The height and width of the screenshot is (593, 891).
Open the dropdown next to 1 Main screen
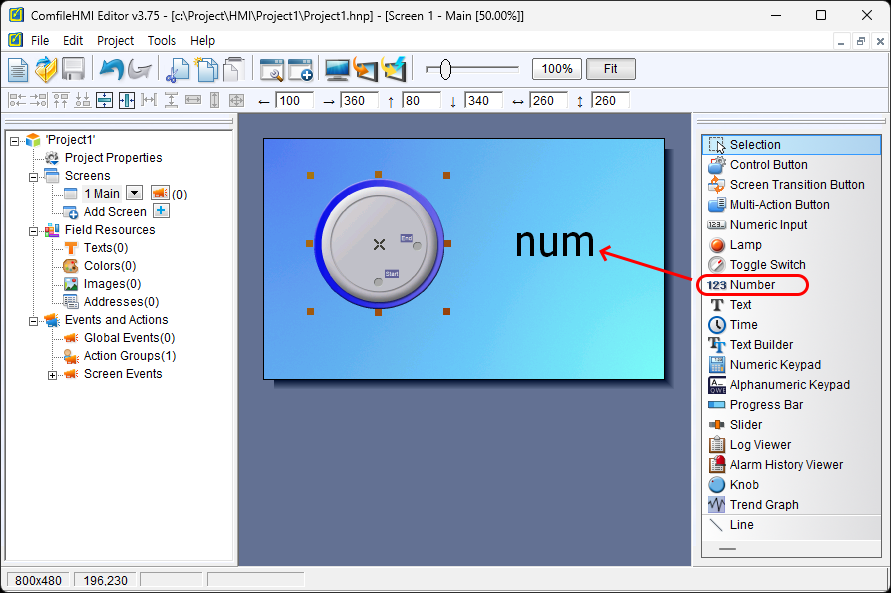[x=134, y=193]
